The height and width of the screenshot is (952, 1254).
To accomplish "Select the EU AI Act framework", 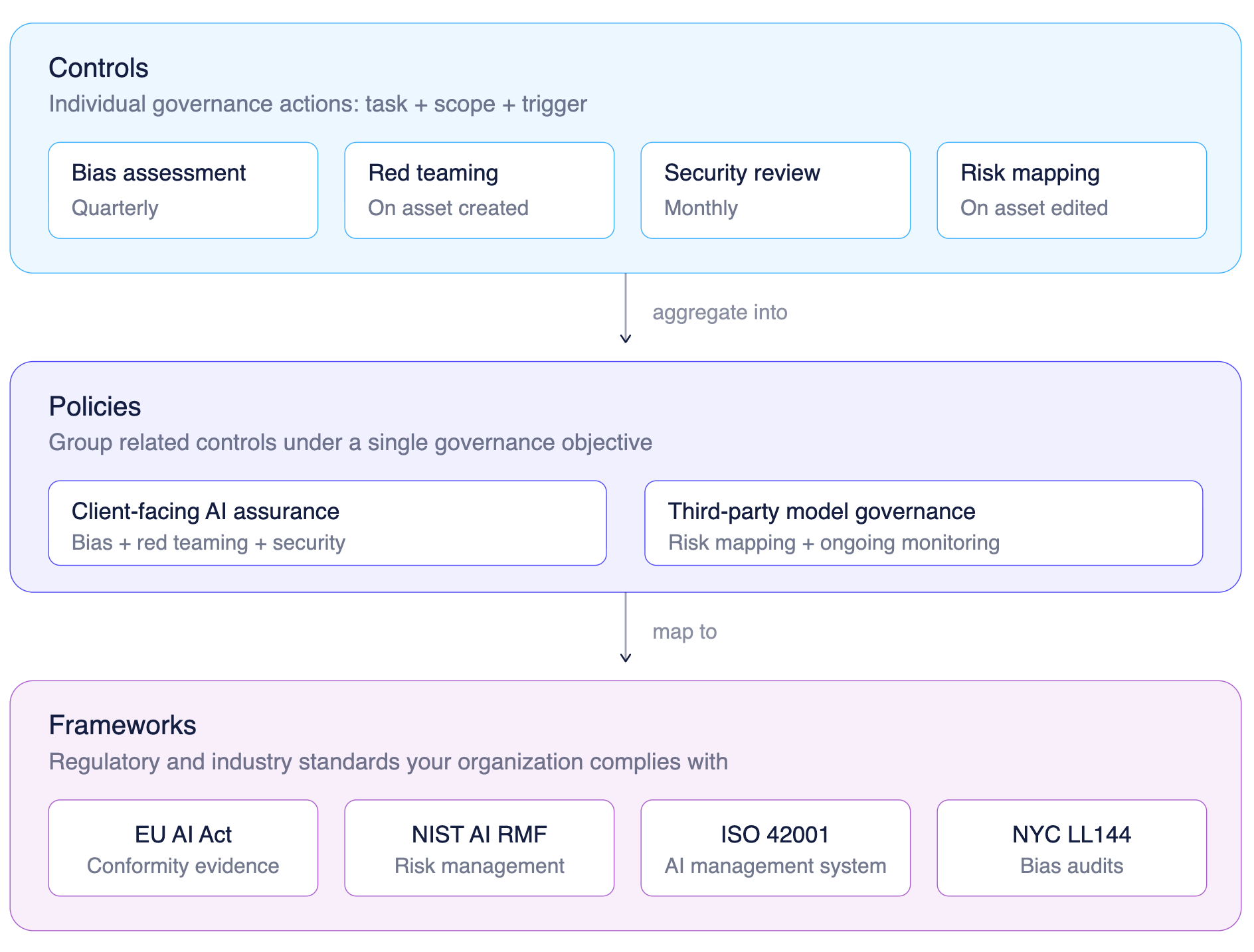I will pyautogui.click(x=183, y=848).
